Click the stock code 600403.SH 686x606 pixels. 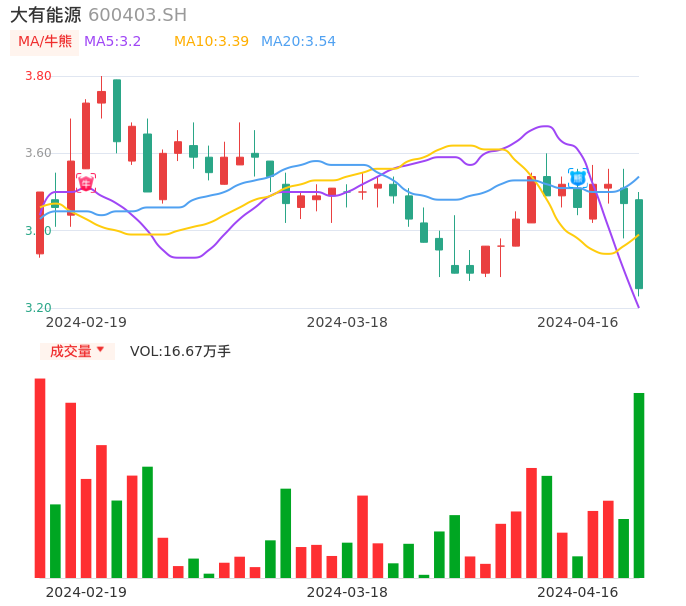[137, 15]
